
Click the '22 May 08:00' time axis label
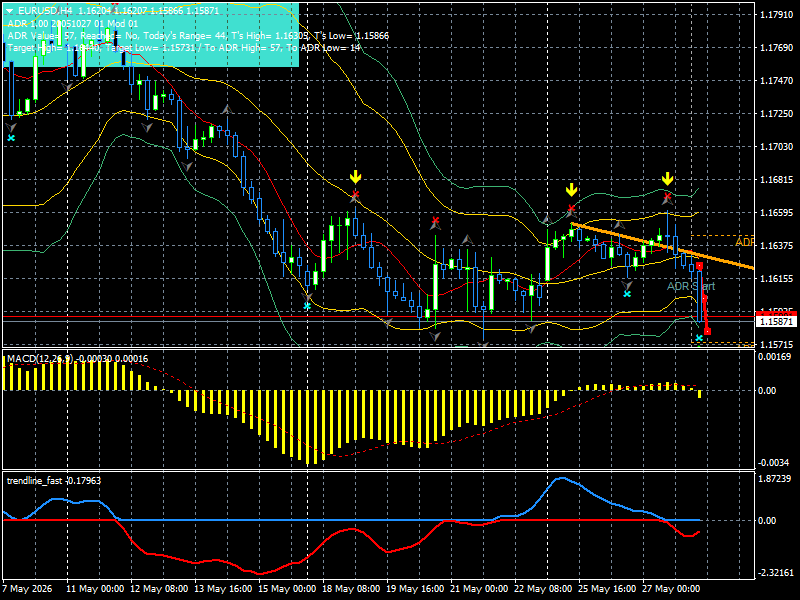(543, 589)
